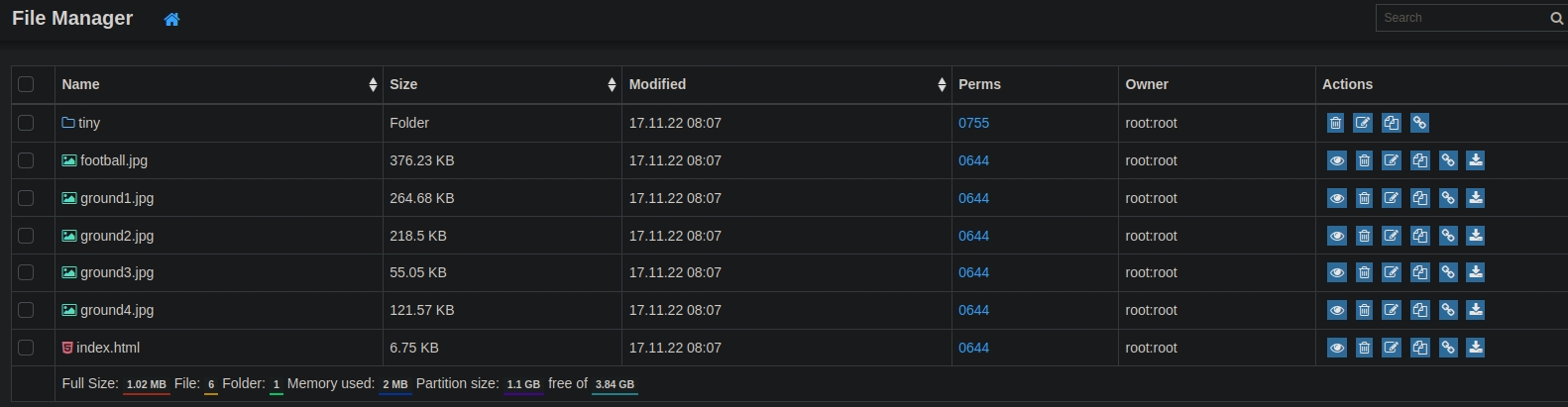Click the home icon next to File Manager

pos(171,20)
